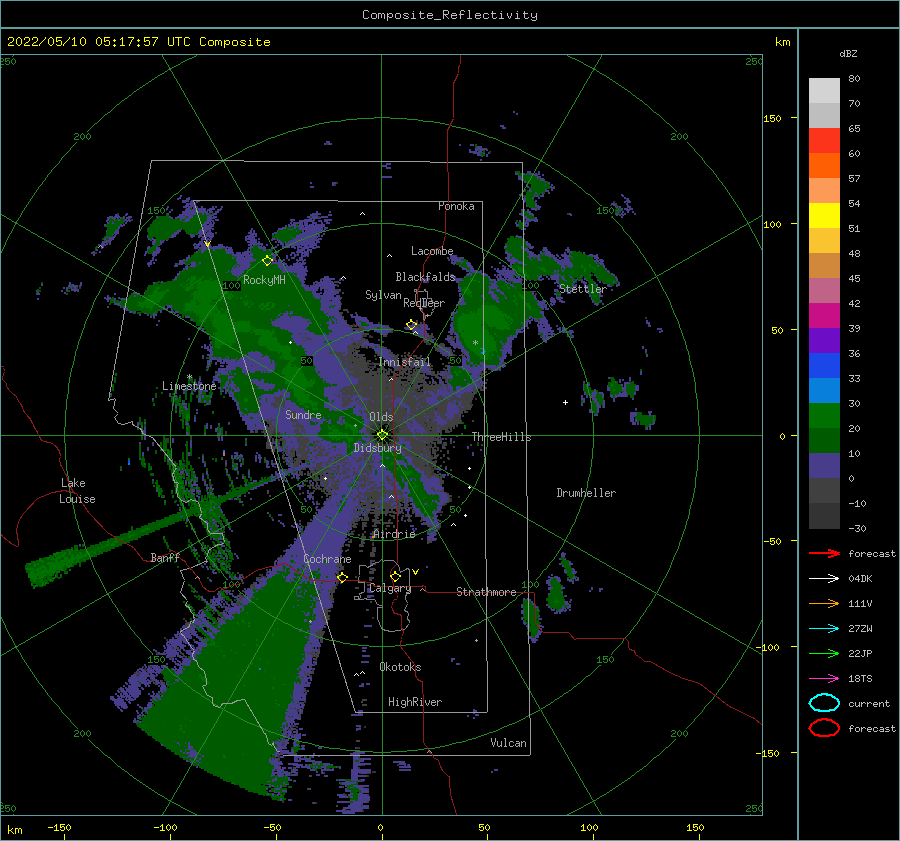
Task: Click the purple 36-39 dBZ swatch
Action: 824,341
